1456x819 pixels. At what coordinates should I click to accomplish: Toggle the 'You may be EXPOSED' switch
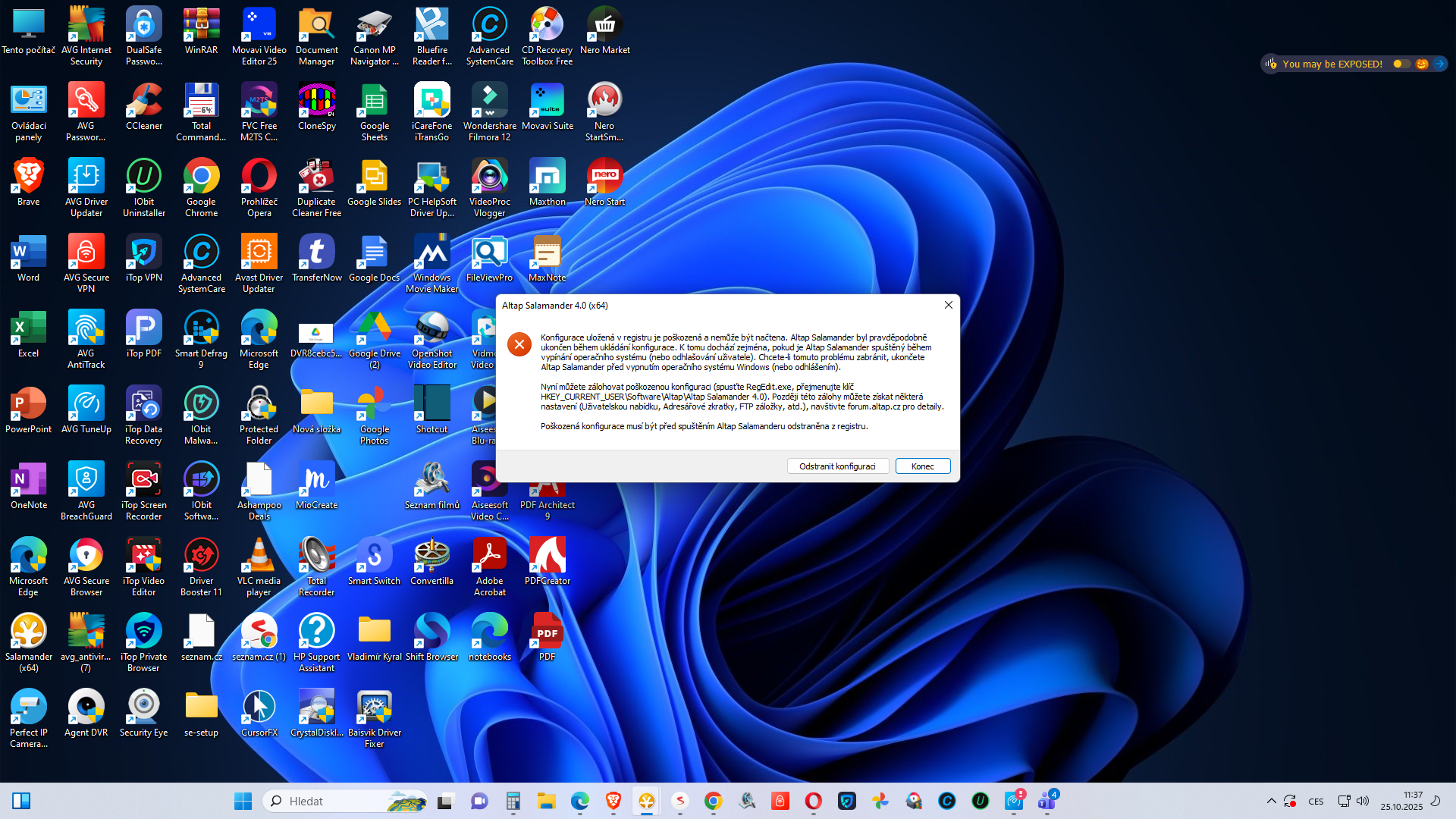coord(1401,64)
